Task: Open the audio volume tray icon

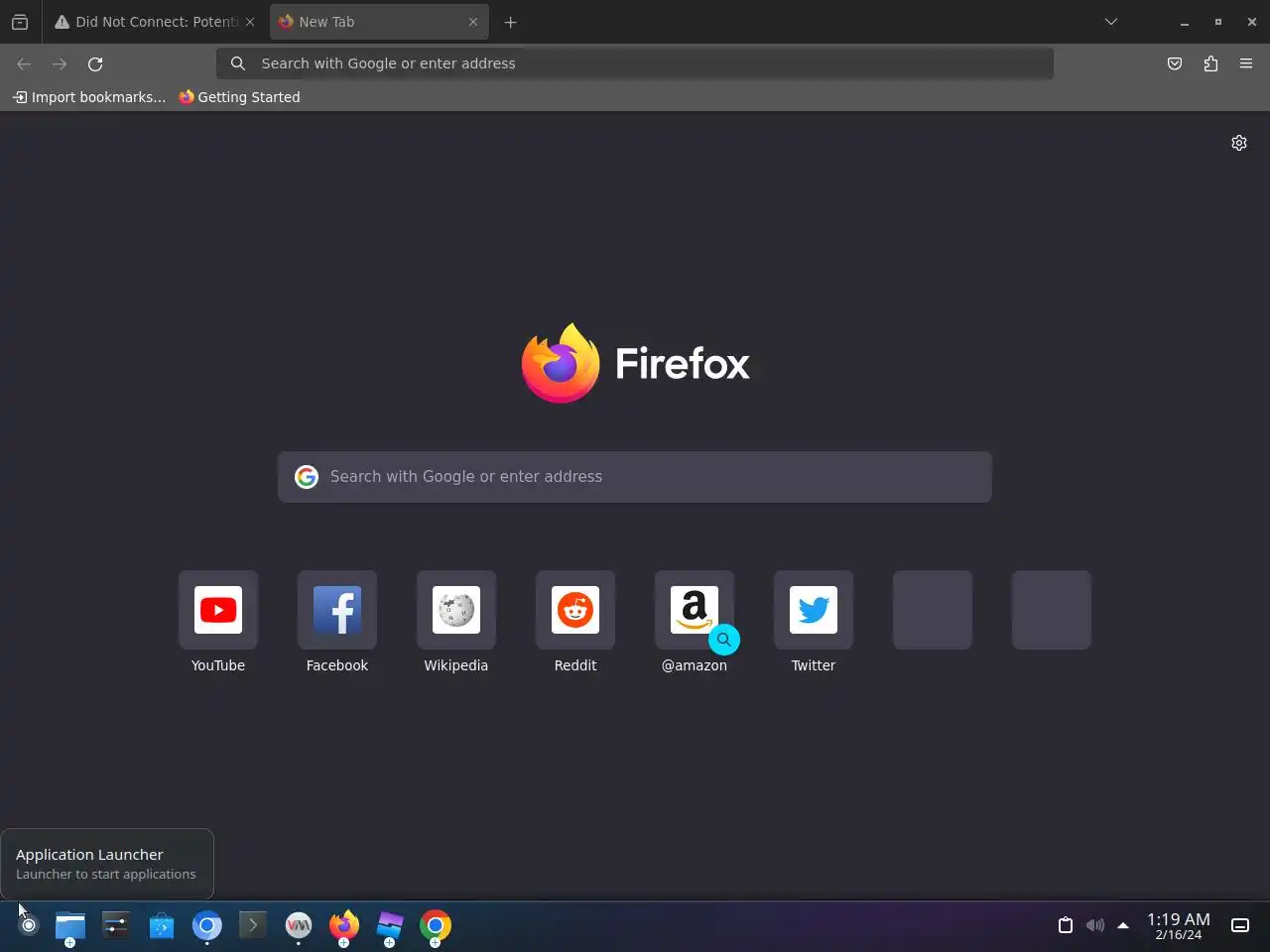Action: [x=1095, y=925]
